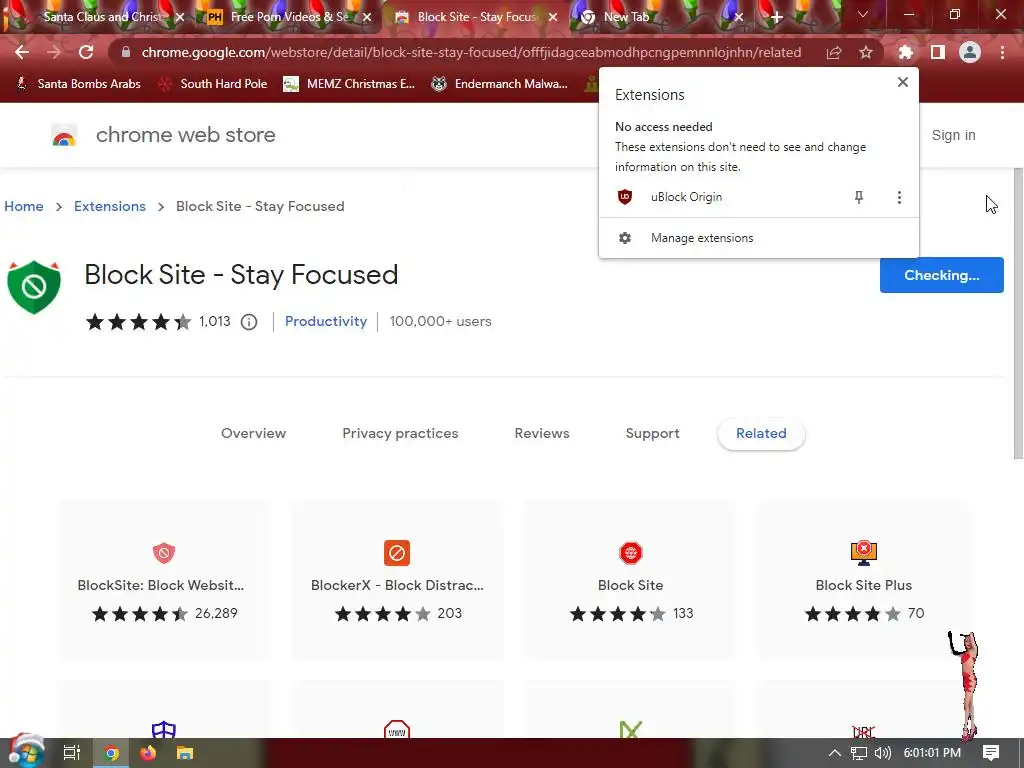
Task: Click the taskbar clock 6:01:01 PM
Action: (932, 753)
